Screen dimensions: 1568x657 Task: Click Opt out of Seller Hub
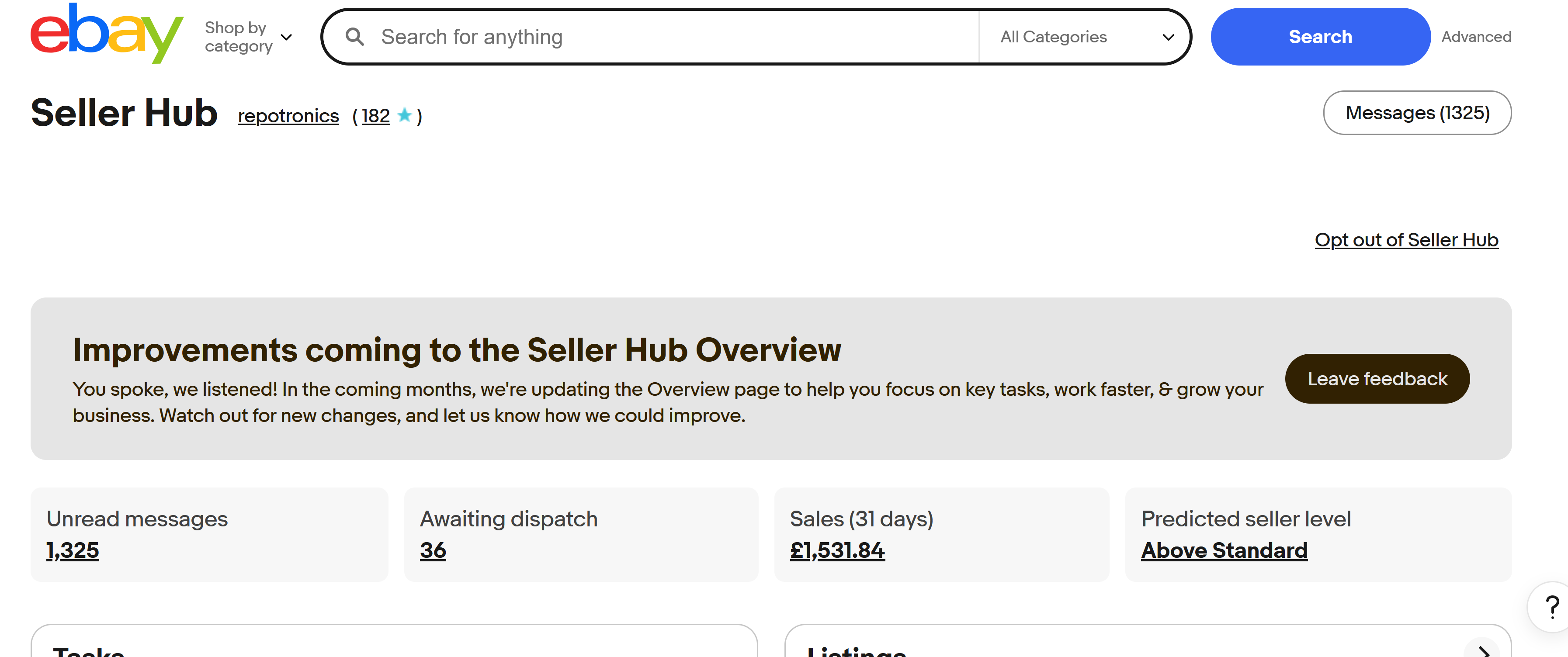pyautogui.click(x=1406, y=240)
